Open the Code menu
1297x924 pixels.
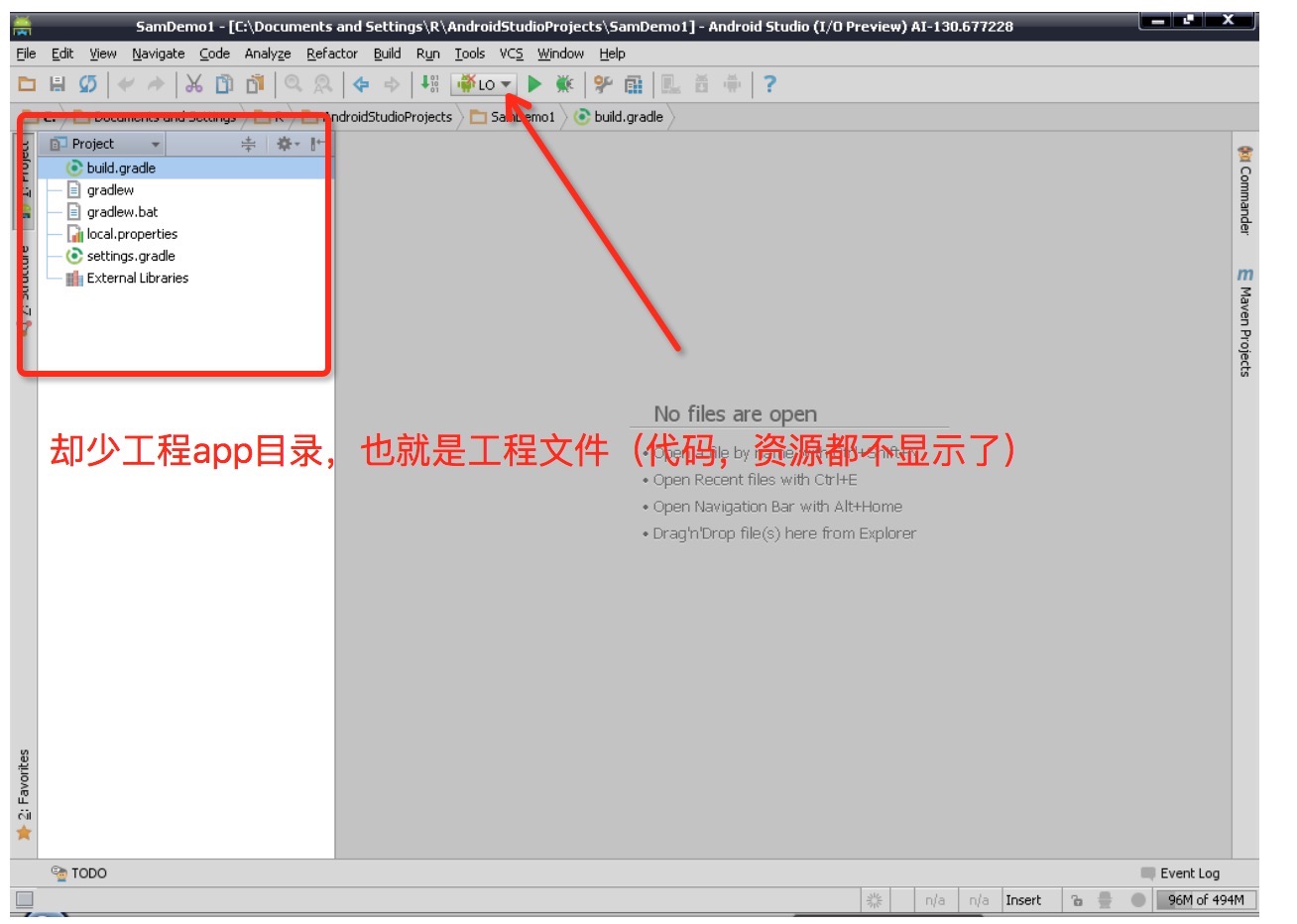point(214,54)
